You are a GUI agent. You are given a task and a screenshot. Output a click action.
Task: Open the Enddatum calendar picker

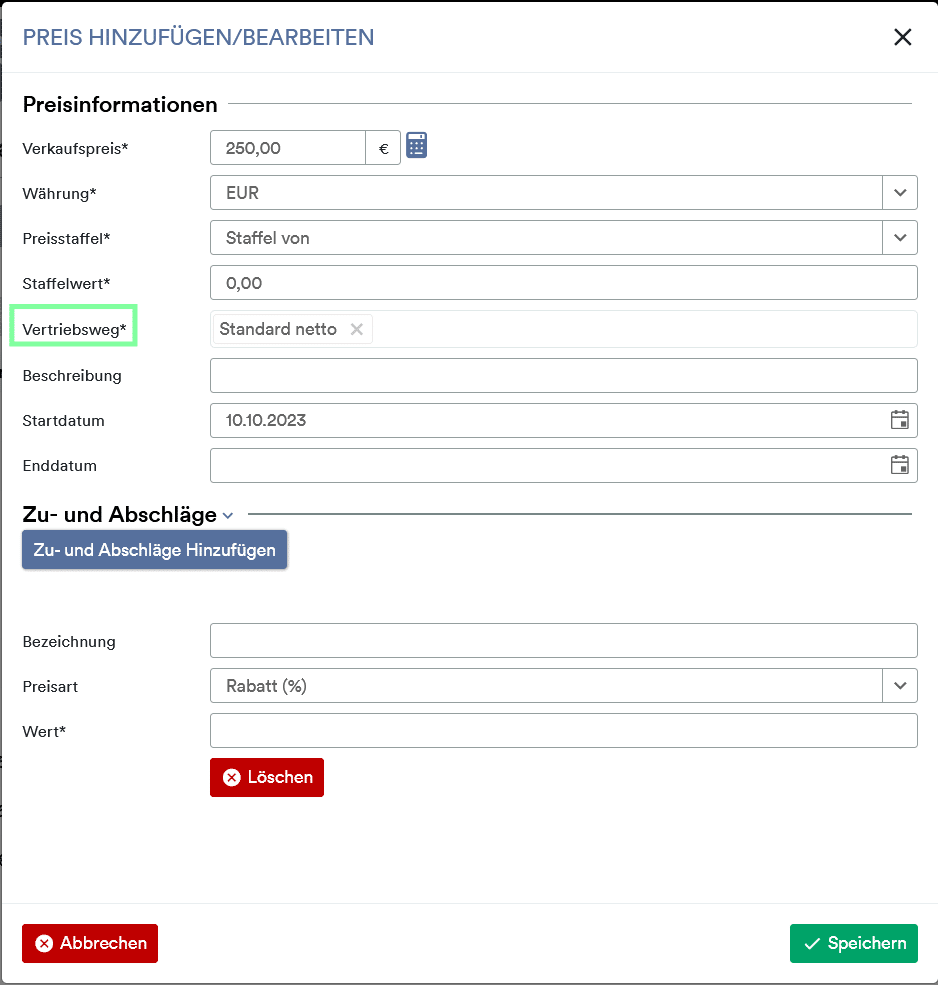[x=900, y=465]
